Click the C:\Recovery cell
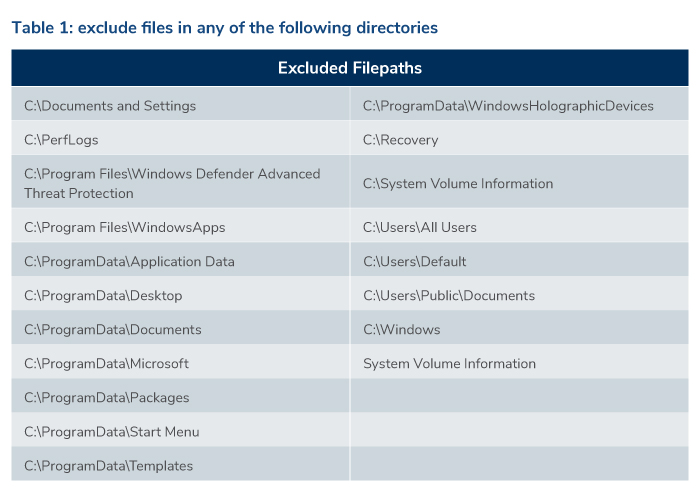The image size is (700, 488). tap(520, 140)
